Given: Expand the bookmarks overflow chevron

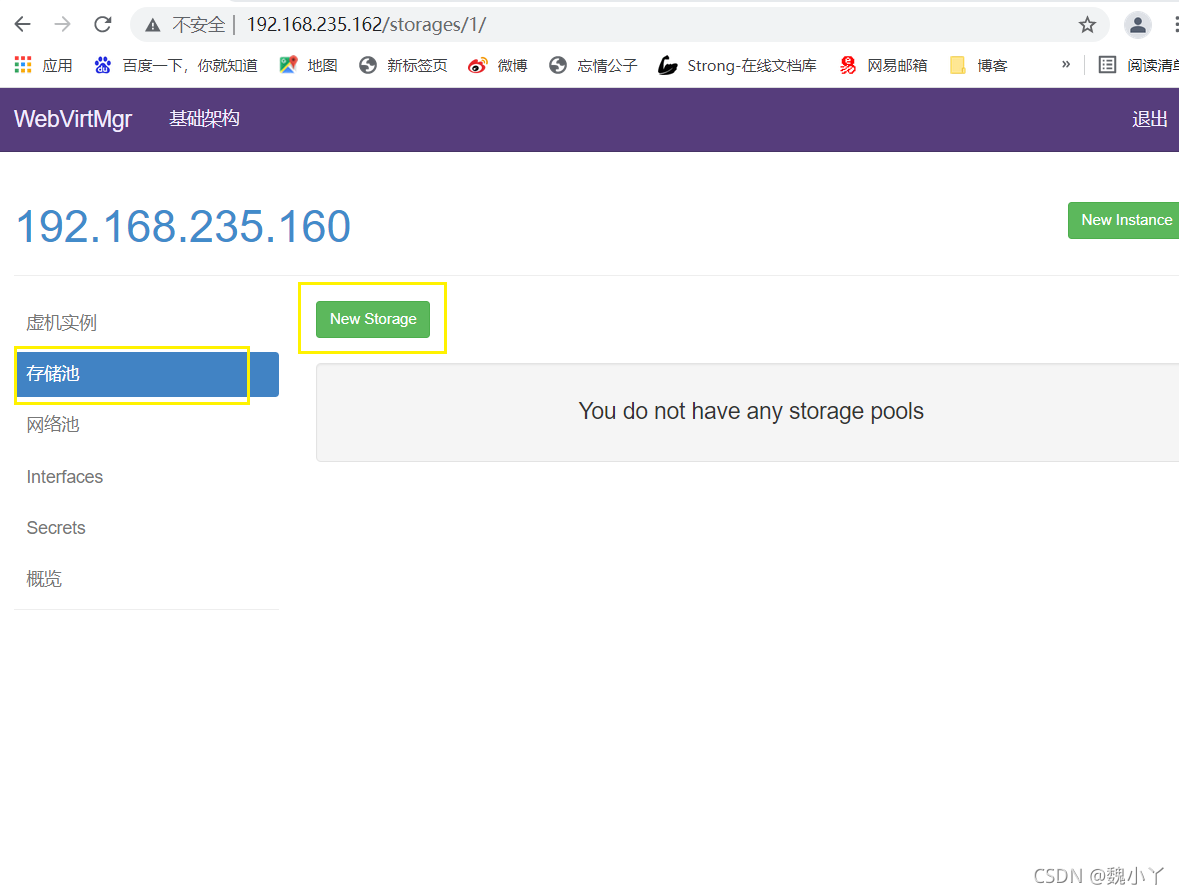Looking at the screenshot, I should click(1065, 65).
